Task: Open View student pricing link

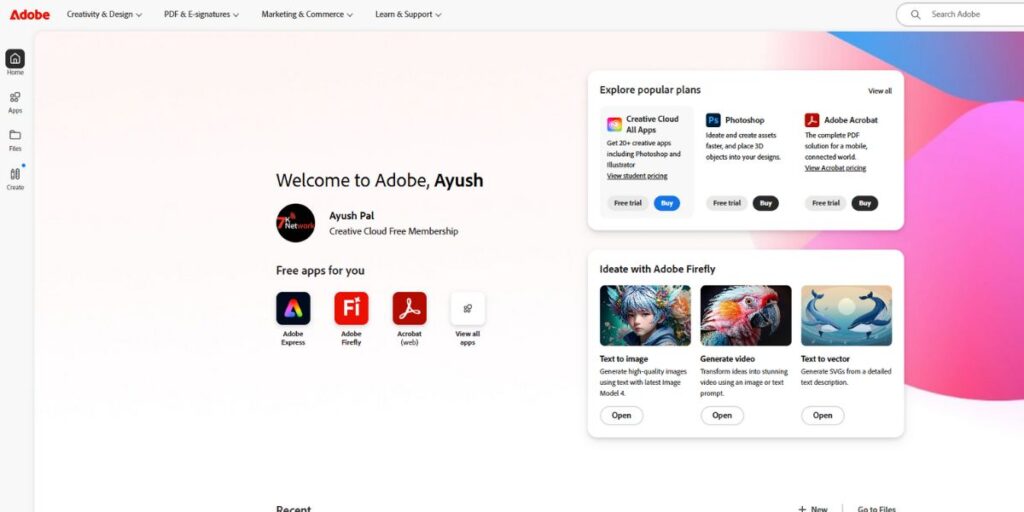Action: (637, 176)
